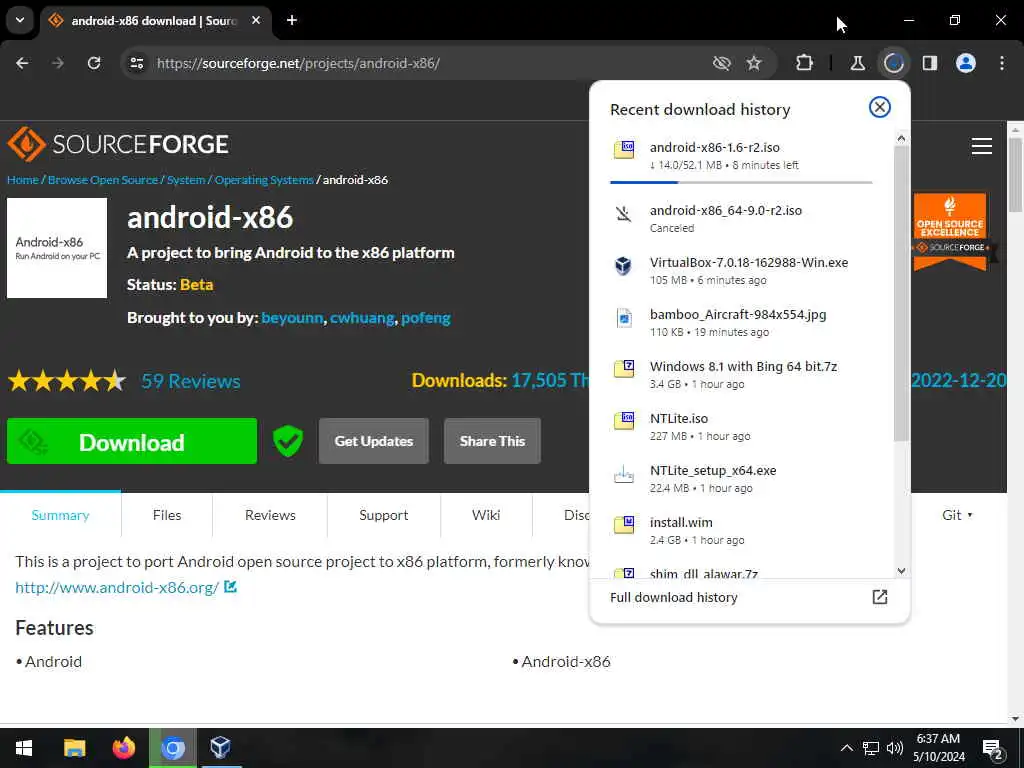This screenshot has height=768, width=1024.
Task: Open the 59 Reviews link
Action: point(191,381)
